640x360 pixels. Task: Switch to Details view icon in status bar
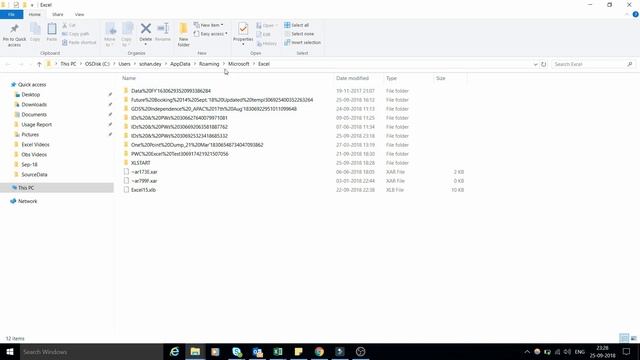(x=624, y=338)
